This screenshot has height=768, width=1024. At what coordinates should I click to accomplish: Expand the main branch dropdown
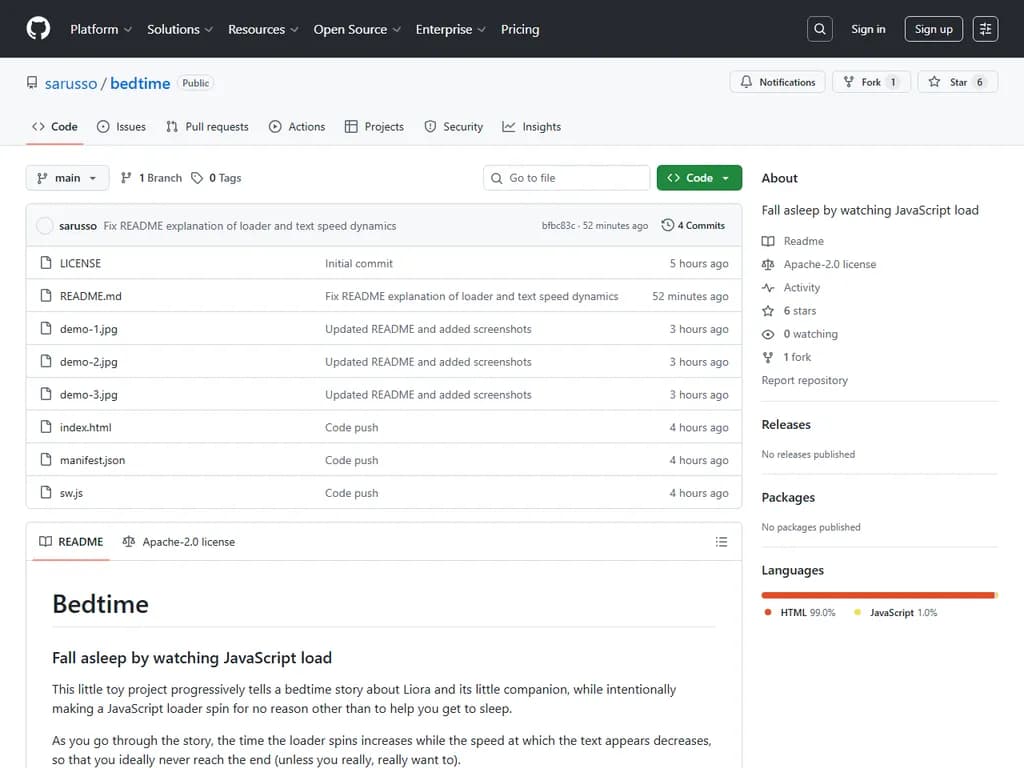[67, 178]
